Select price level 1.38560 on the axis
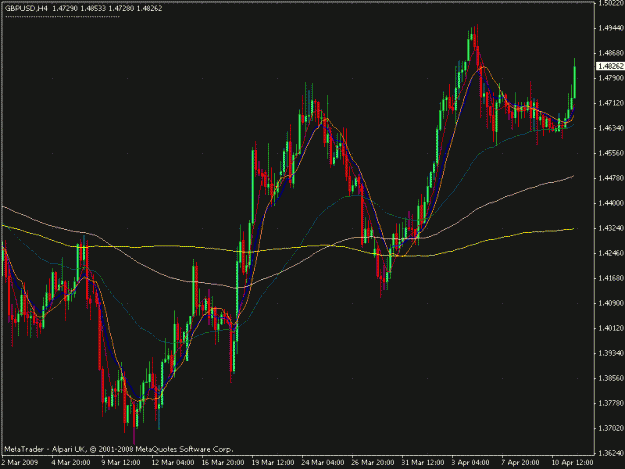 pyautogui.click(x=611, y=378)
